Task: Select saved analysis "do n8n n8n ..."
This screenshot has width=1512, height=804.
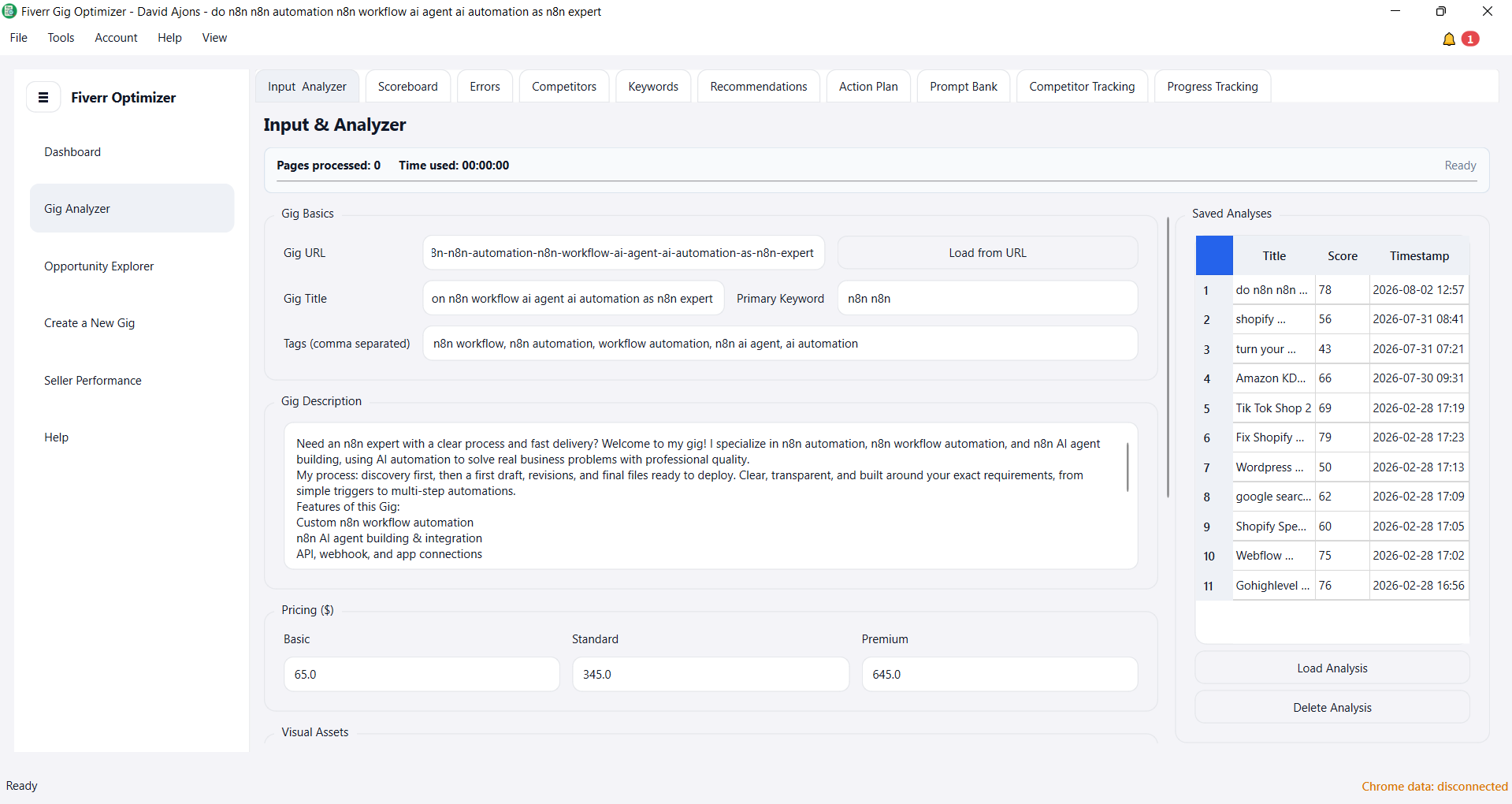Action: 1273,290
